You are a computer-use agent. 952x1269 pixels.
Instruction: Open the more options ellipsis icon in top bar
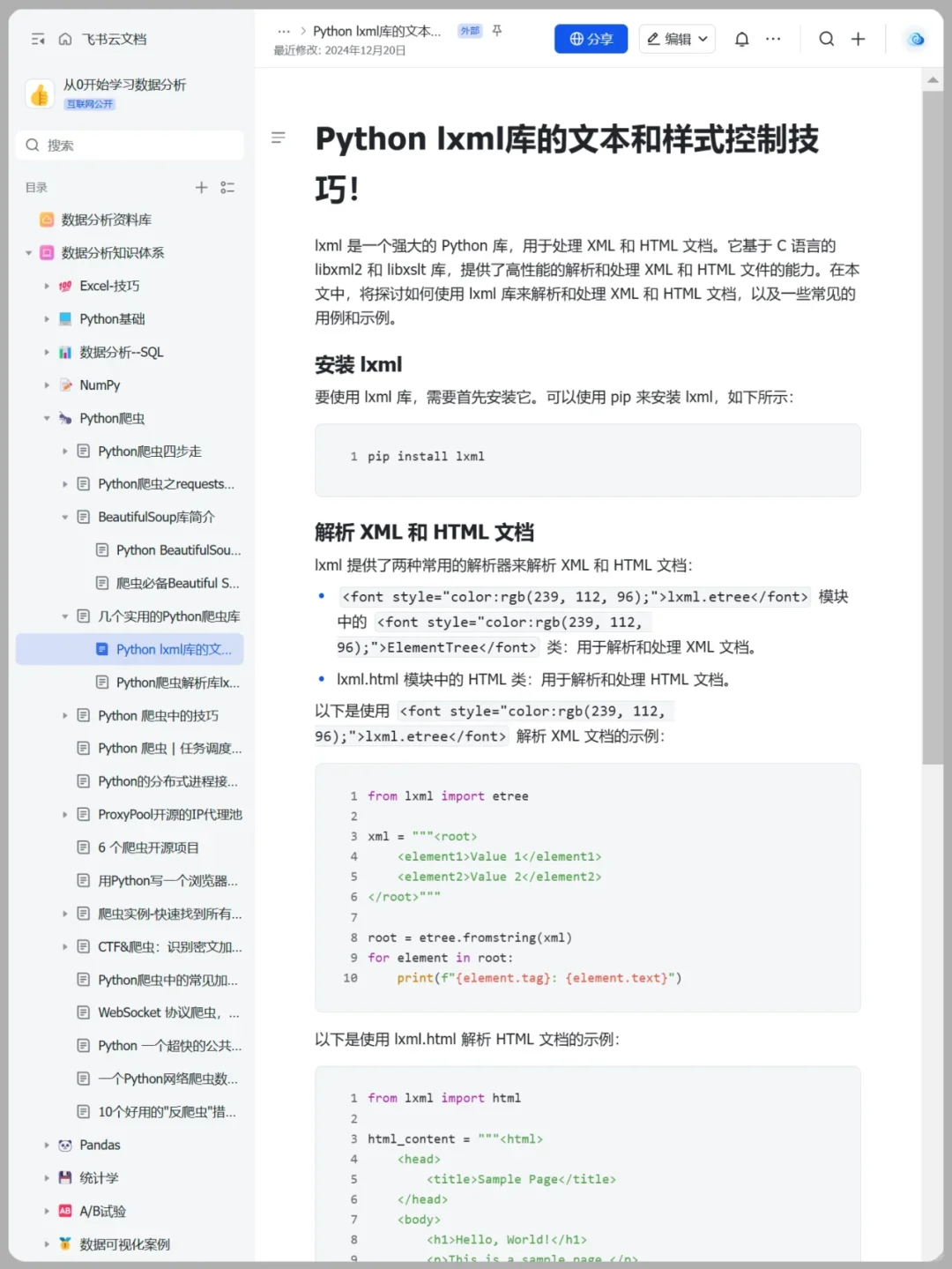773,39
